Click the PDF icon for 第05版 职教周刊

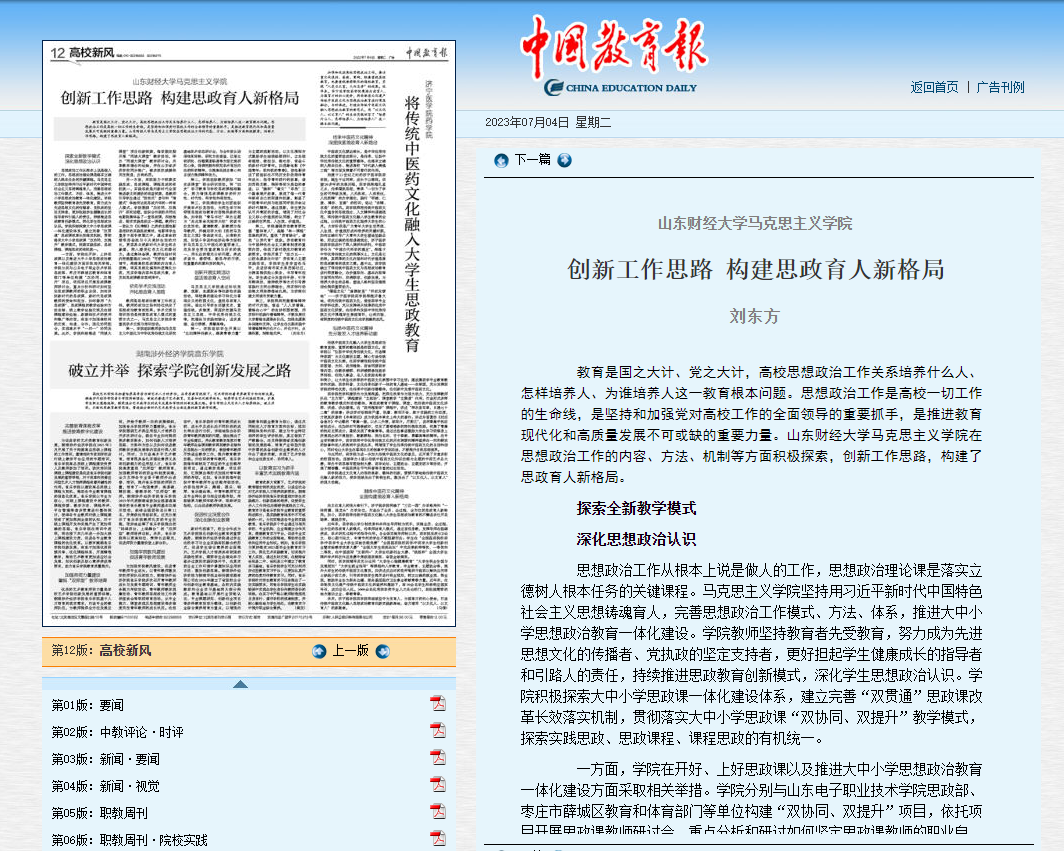pyautogui.click(x=437, y=812)
